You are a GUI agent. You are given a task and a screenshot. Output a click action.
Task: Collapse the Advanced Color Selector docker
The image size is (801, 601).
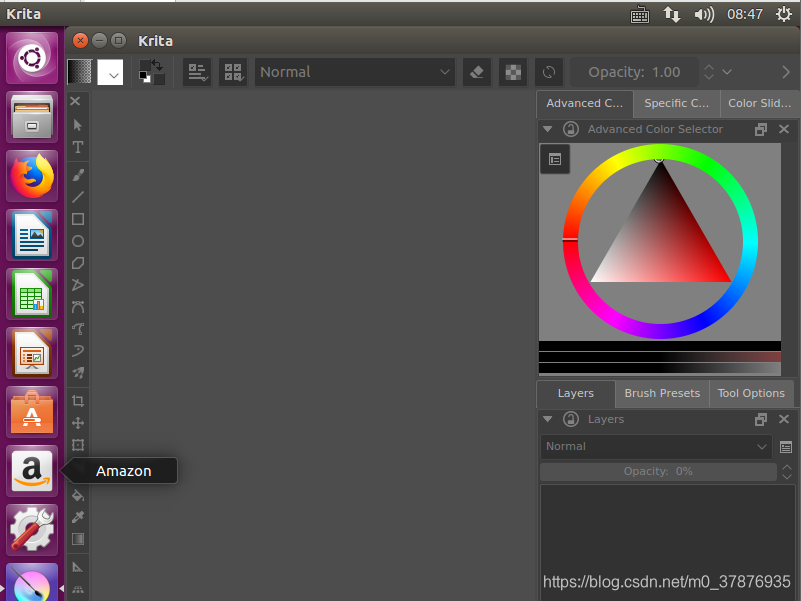click(548, 129)
